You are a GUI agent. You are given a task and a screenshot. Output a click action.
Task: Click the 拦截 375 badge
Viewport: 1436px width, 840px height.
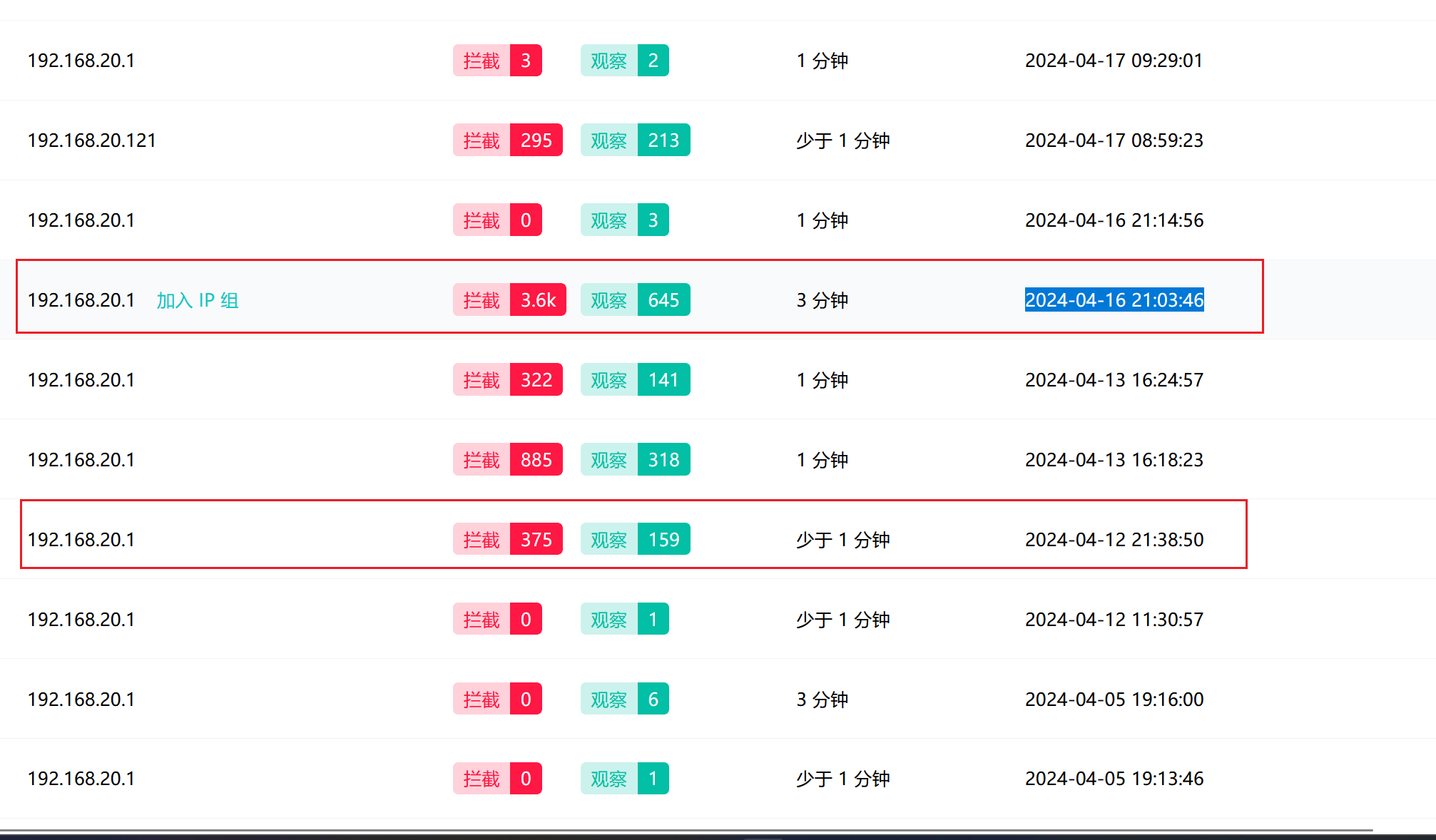coord(507,540)
